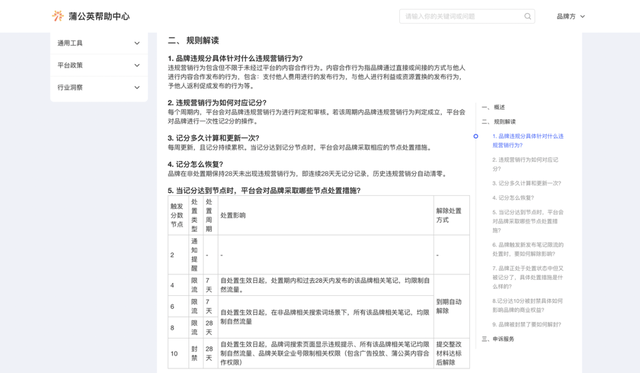
Task: Click the heading 二、规则解读
Action: 193,40
